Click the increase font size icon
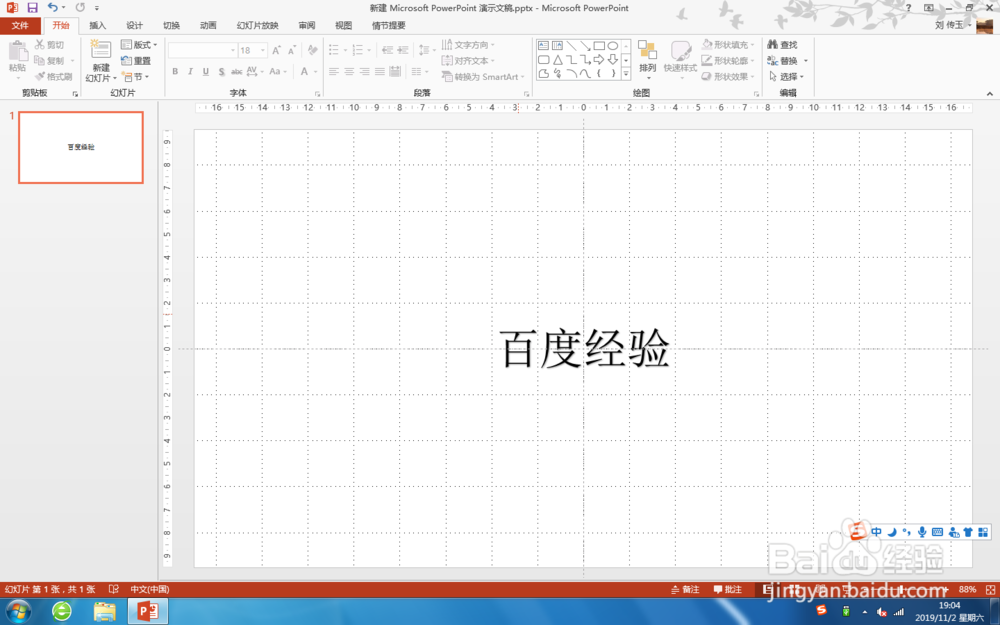Screen dimensions: 1000x625 coord(276,50)
